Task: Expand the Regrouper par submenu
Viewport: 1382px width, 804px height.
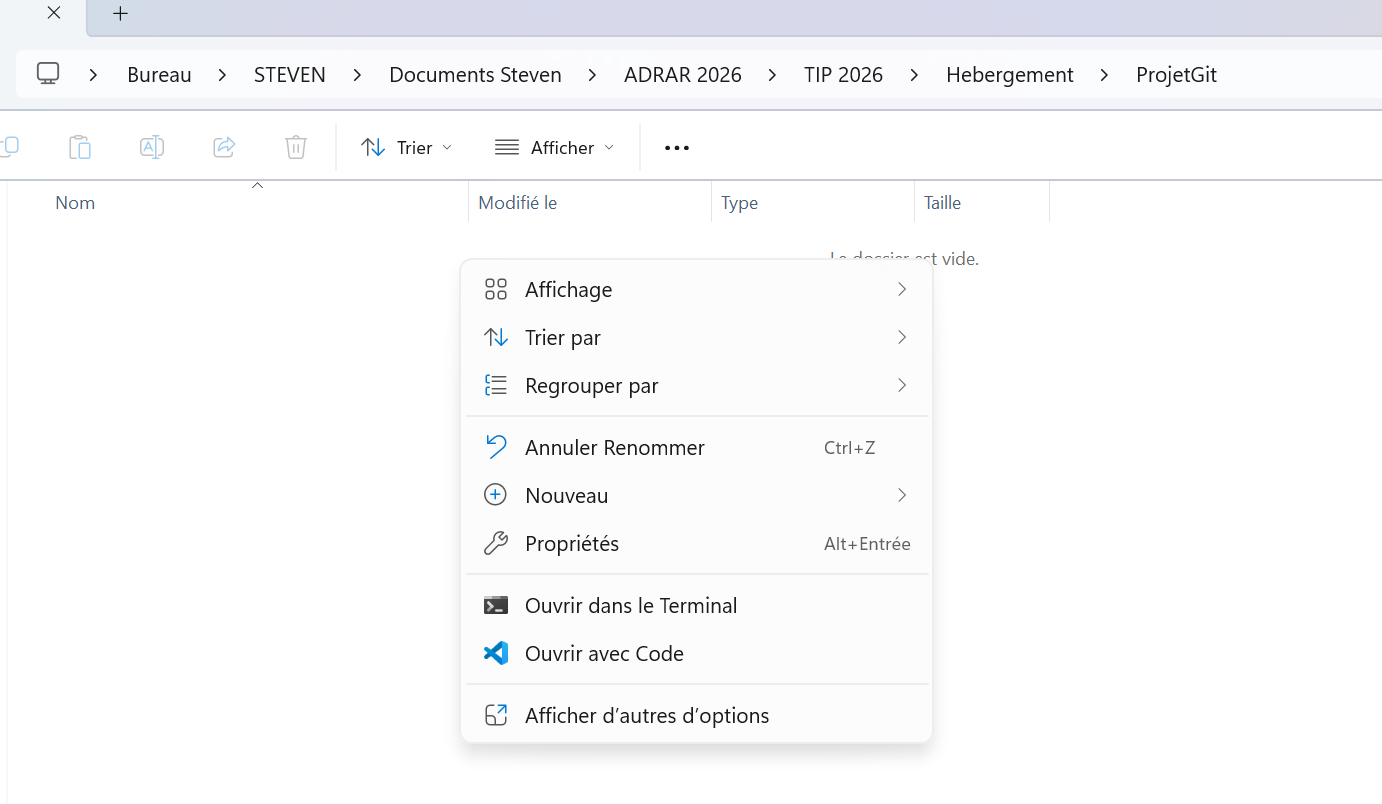Action: pos(697,385)
